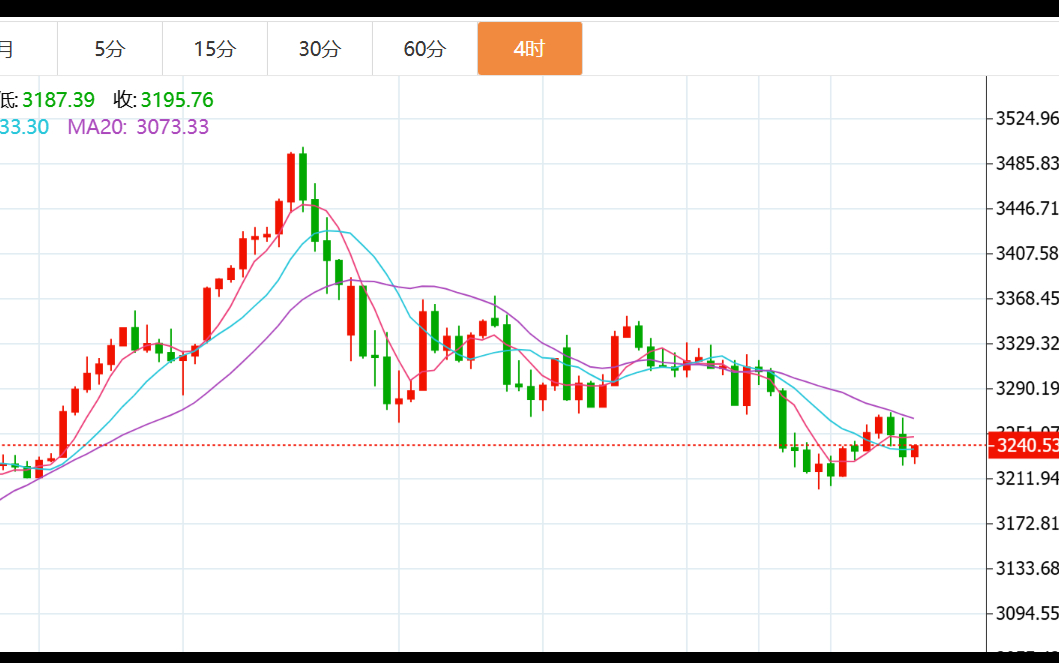Click the highlighted 4时 tab
Viewport: 1059px width, 663px height.
point(530,49)
